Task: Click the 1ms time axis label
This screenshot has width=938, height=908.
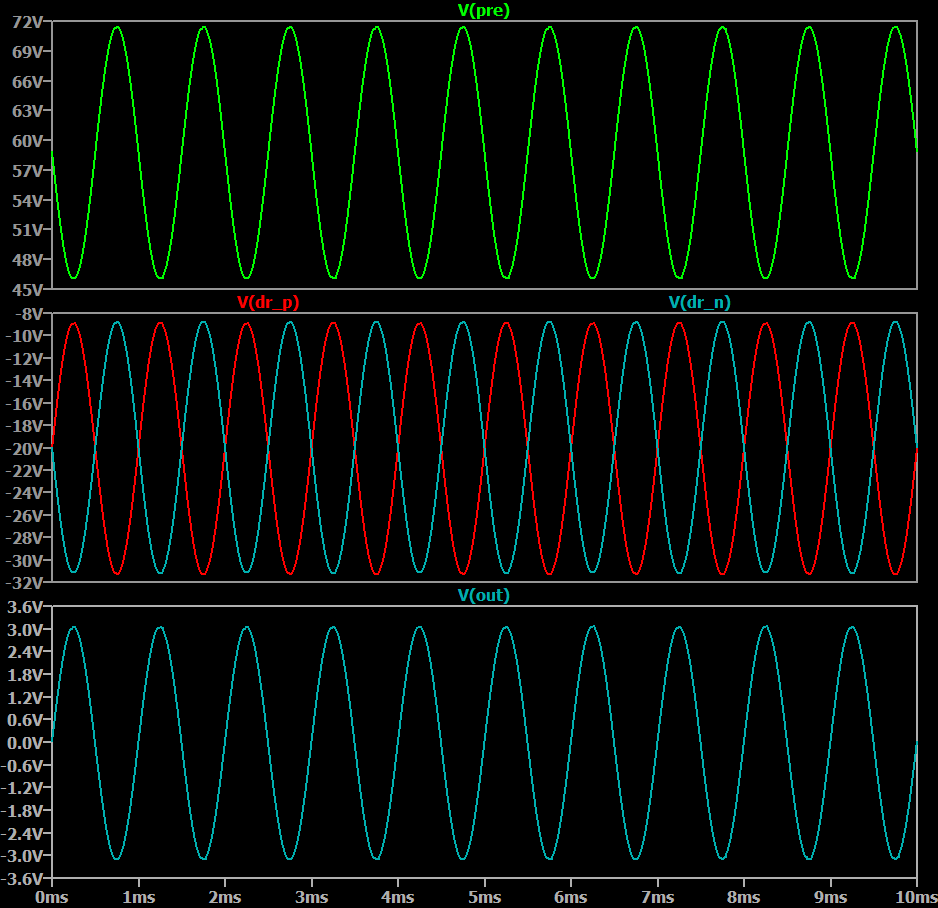Action: click(x=139, y=897)
